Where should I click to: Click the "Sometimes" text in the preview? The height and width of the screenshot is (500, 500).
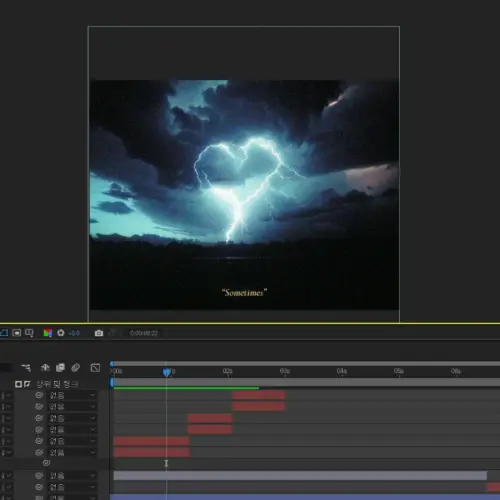point(244,293)
